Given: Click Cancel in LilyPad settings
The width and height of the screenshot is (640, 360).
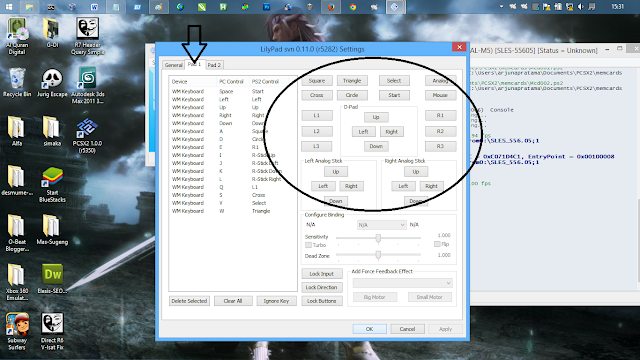Looking at the screenshot, I should tap(407, 329).
